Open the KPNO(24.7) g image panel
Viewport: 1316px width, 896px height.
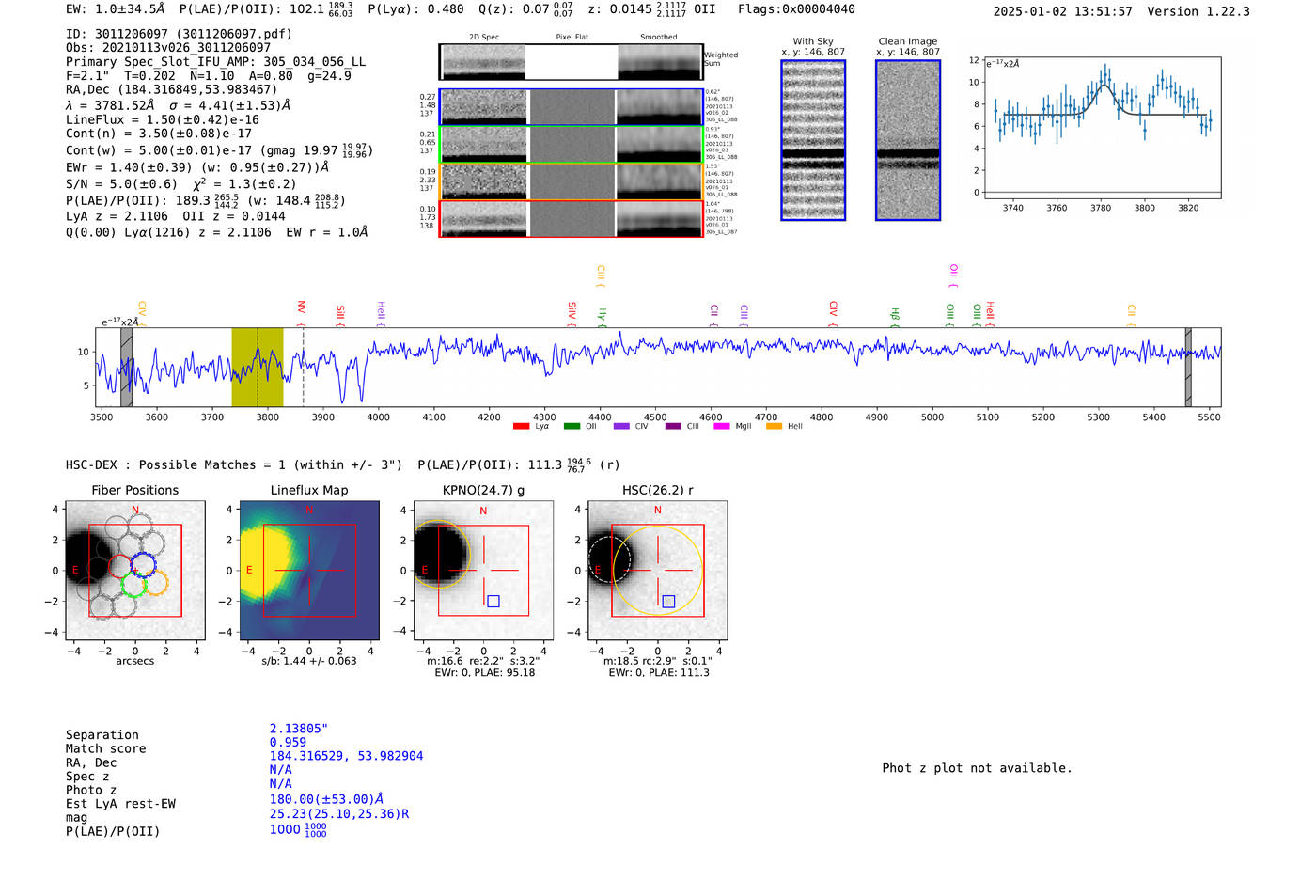click(x=483, y=571)
